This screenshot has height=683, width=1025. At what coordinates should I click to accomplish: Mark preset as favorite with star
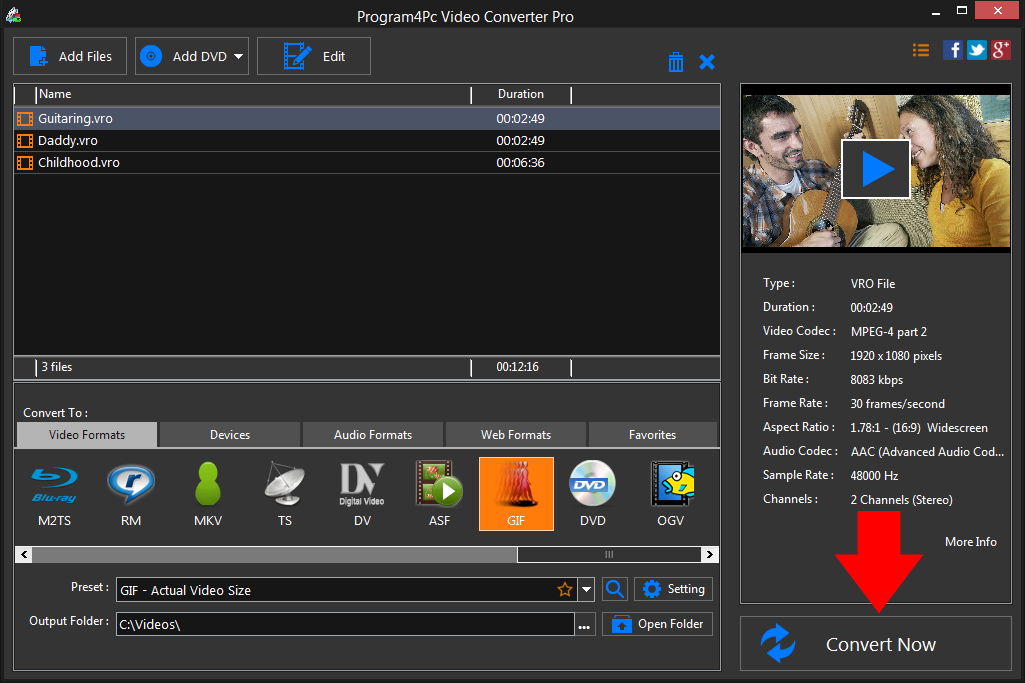pos(565,590)
